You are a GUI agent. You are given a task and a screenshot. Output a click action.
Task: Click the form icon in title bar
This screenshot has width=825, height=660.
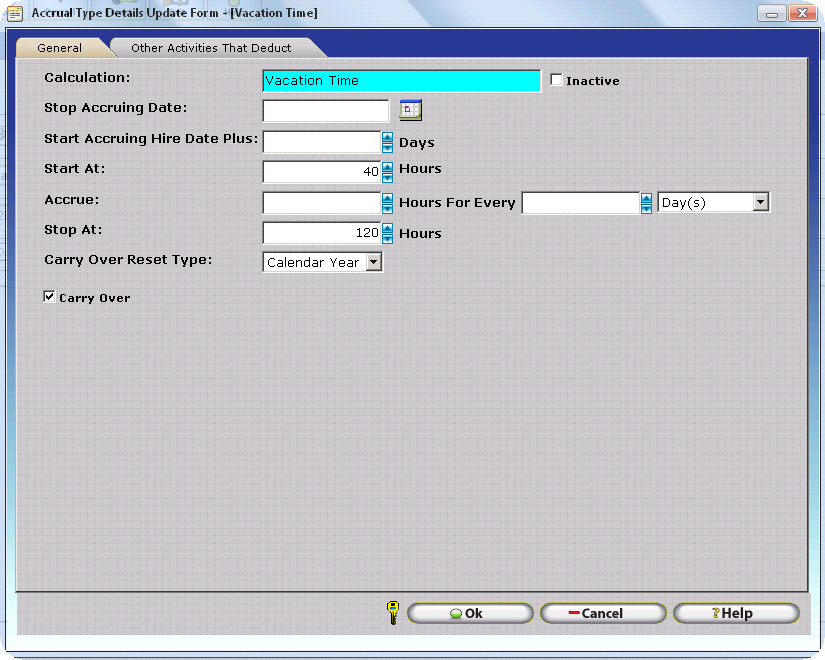(x=15, y=13)
